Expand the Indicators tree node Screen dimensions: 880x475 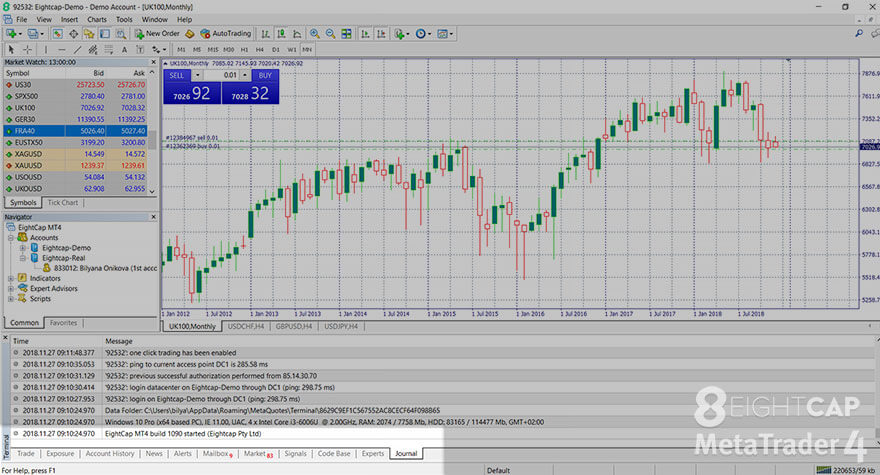click(x=11, y=278)
